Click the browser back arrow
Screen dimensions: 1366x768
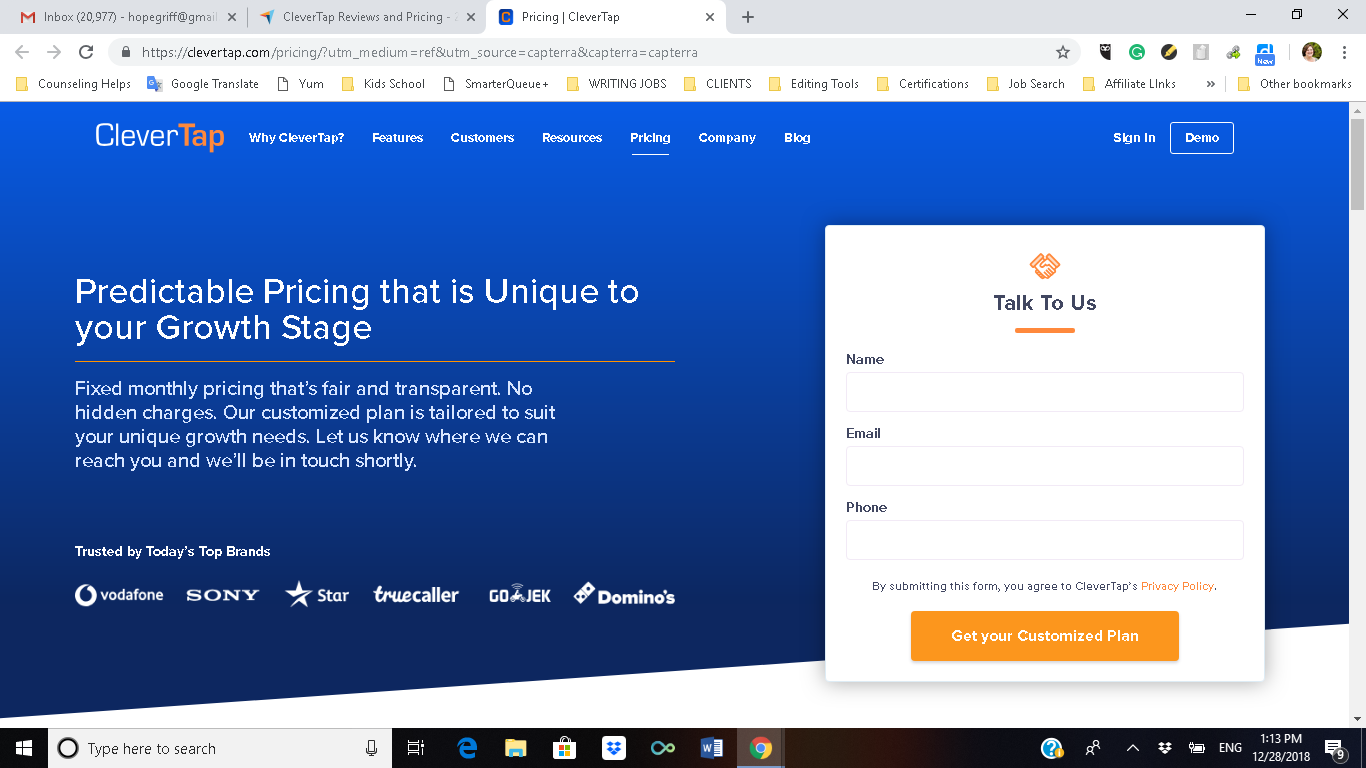pos(22,52)
